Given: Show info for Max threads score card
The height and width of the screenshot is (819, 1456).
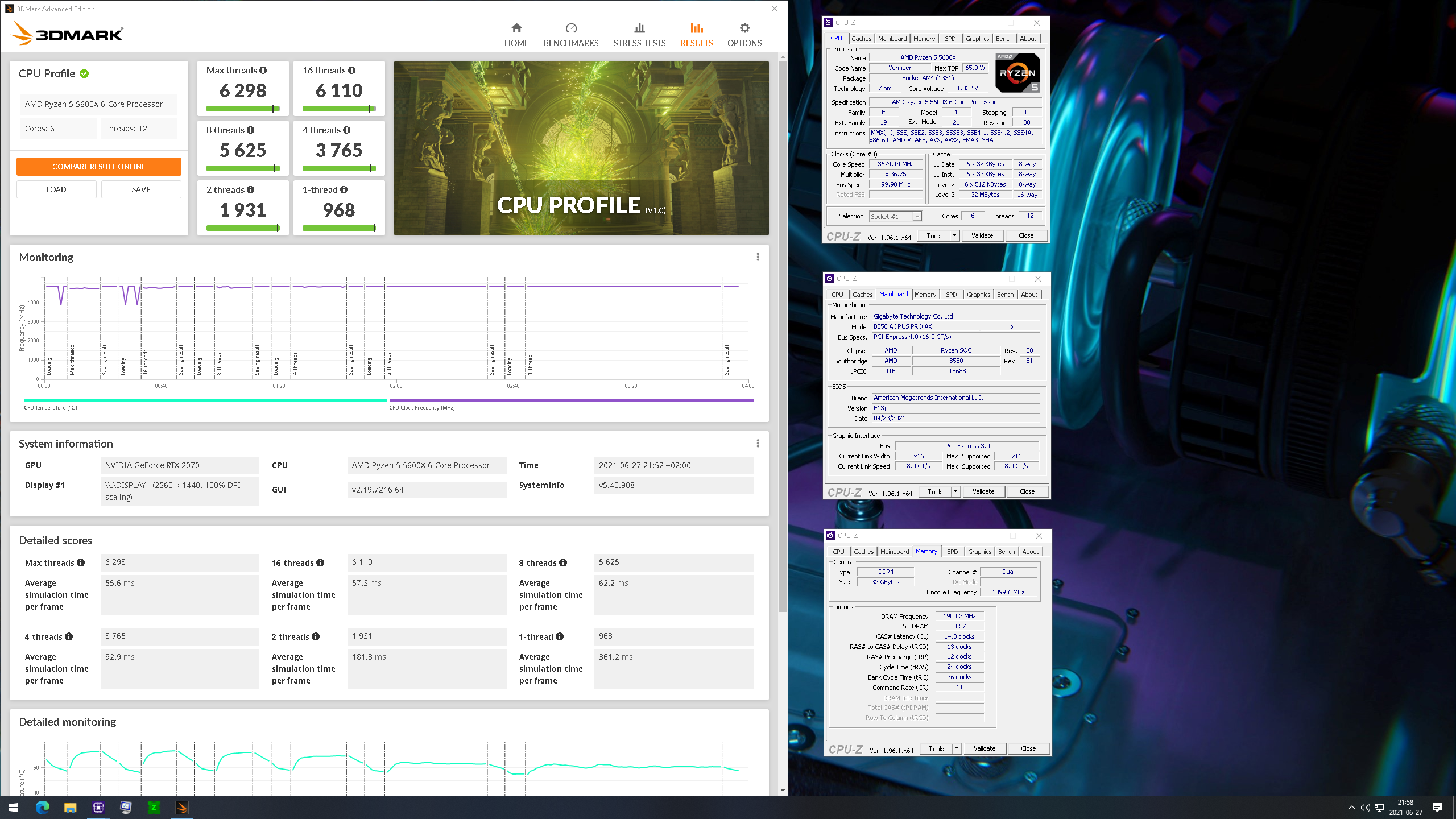Looking at the screenshot, I should click(263, 71).
